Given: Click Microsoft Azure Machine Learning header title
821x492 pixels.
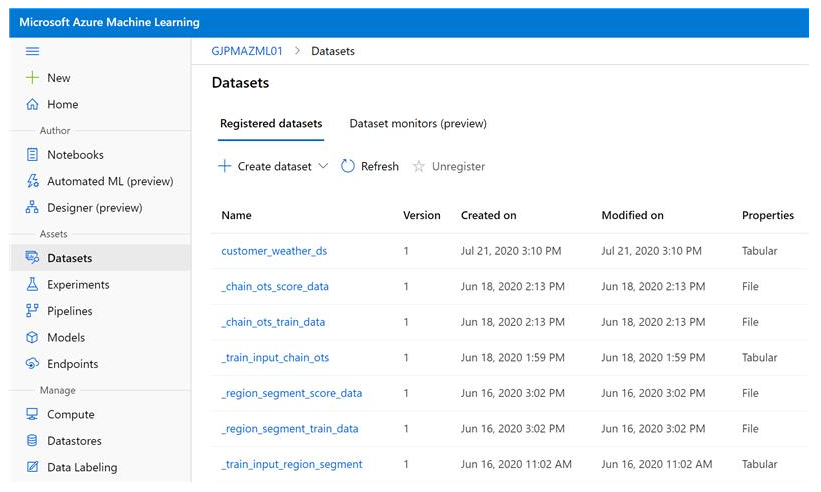Looking at the screenshot, I should click(109, 22).
